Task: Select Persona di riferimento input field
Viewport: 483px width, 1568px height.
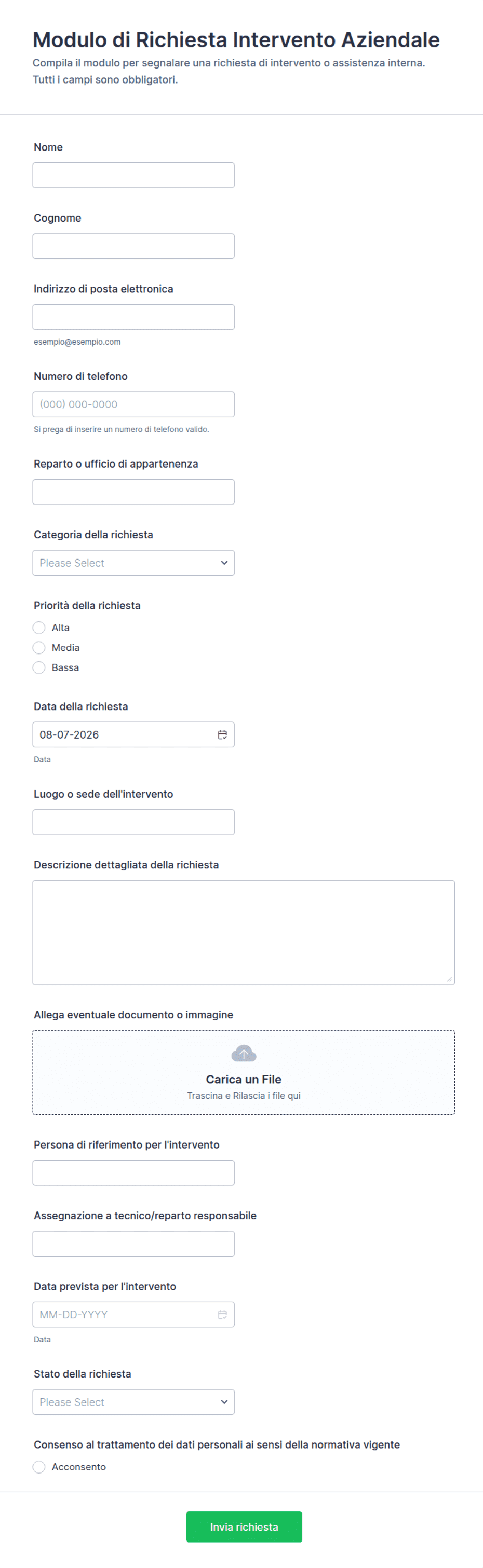Action: click(133, 1173)
